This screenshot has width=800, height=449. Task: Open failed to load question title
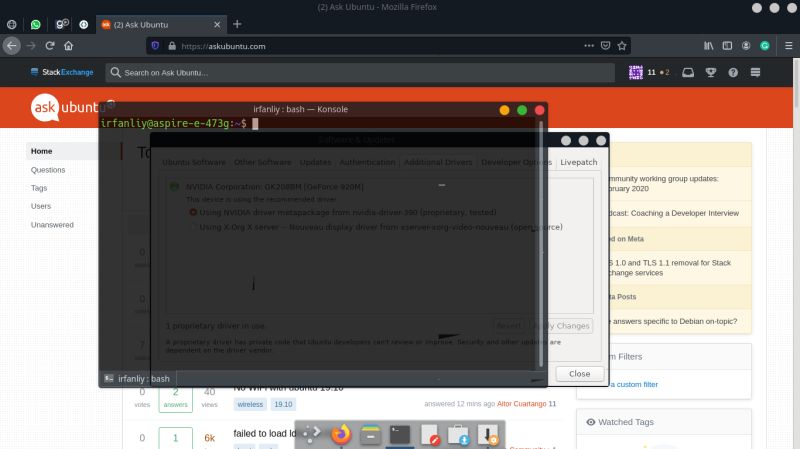265,433
